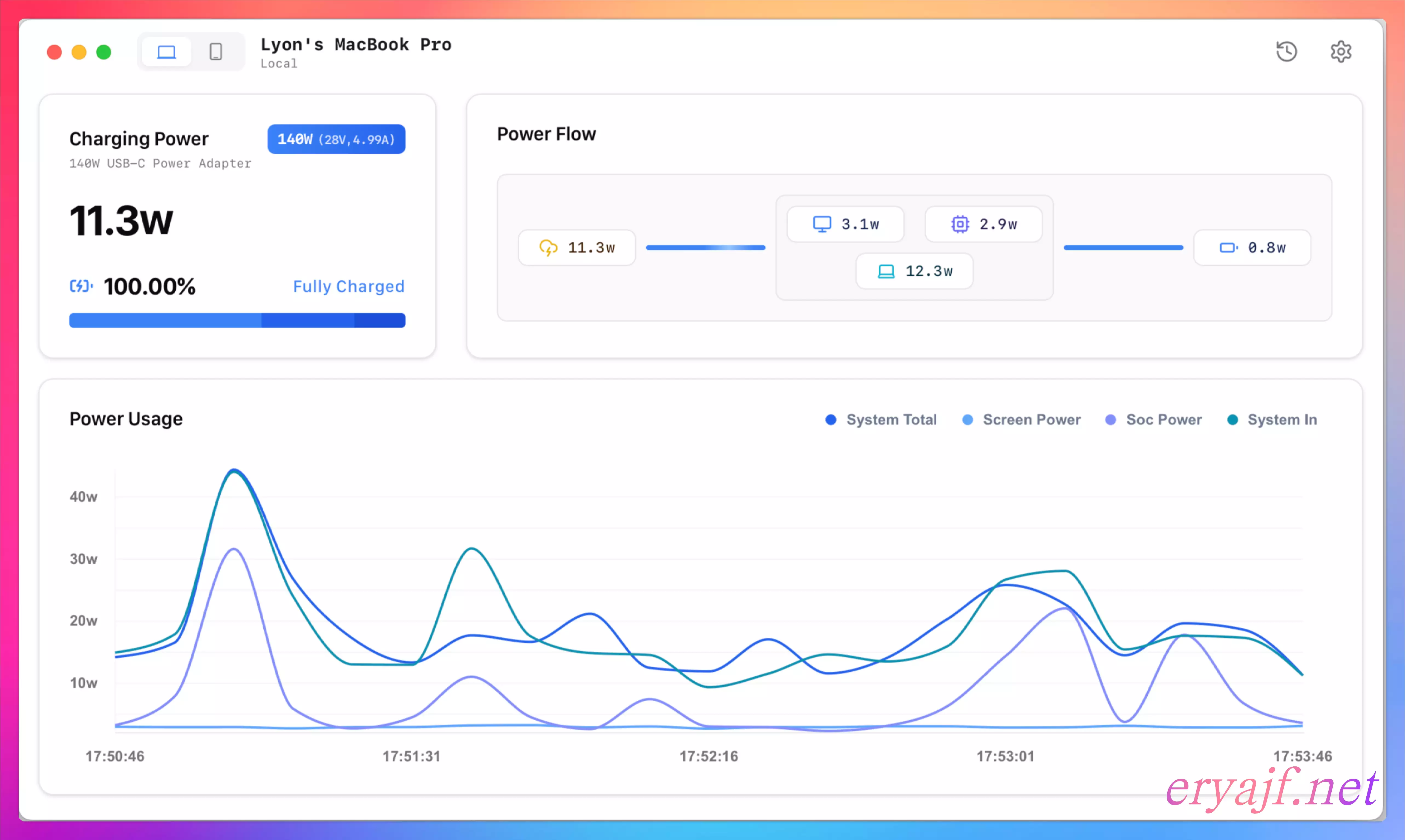
Task: Click the 17:53:46 time axis label
Action: pyautogui.click(x=1303, y=756)
